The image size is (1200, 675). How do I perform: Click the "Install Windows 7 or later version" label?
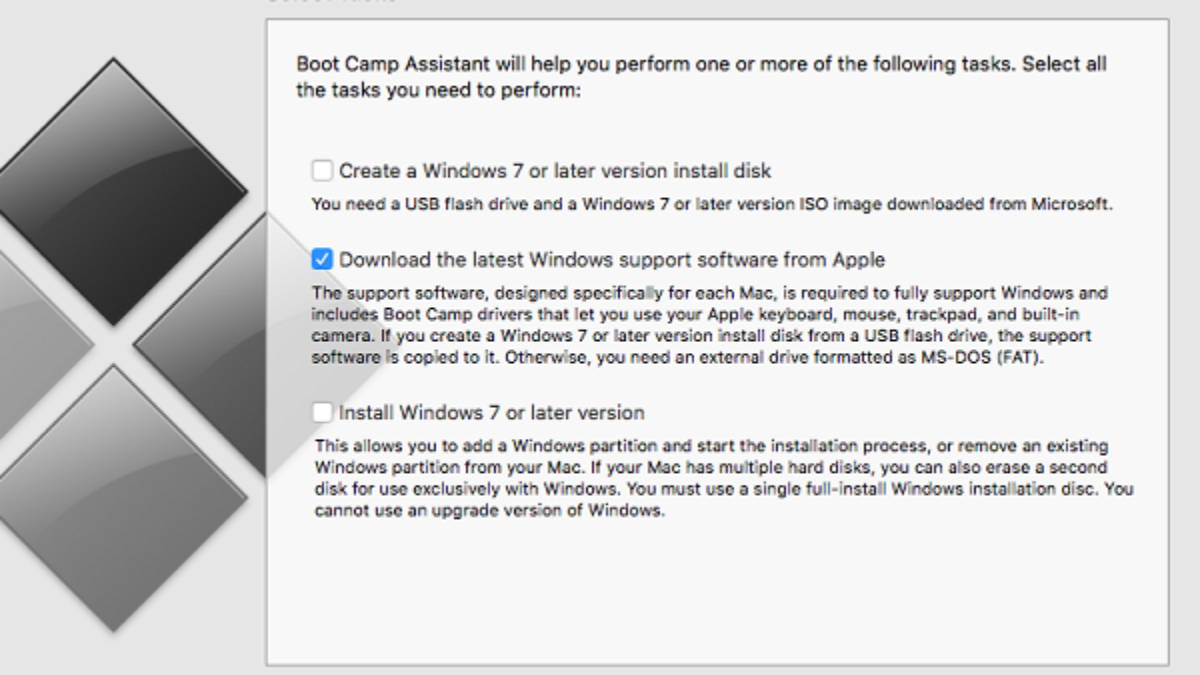(x=491, y=412)
